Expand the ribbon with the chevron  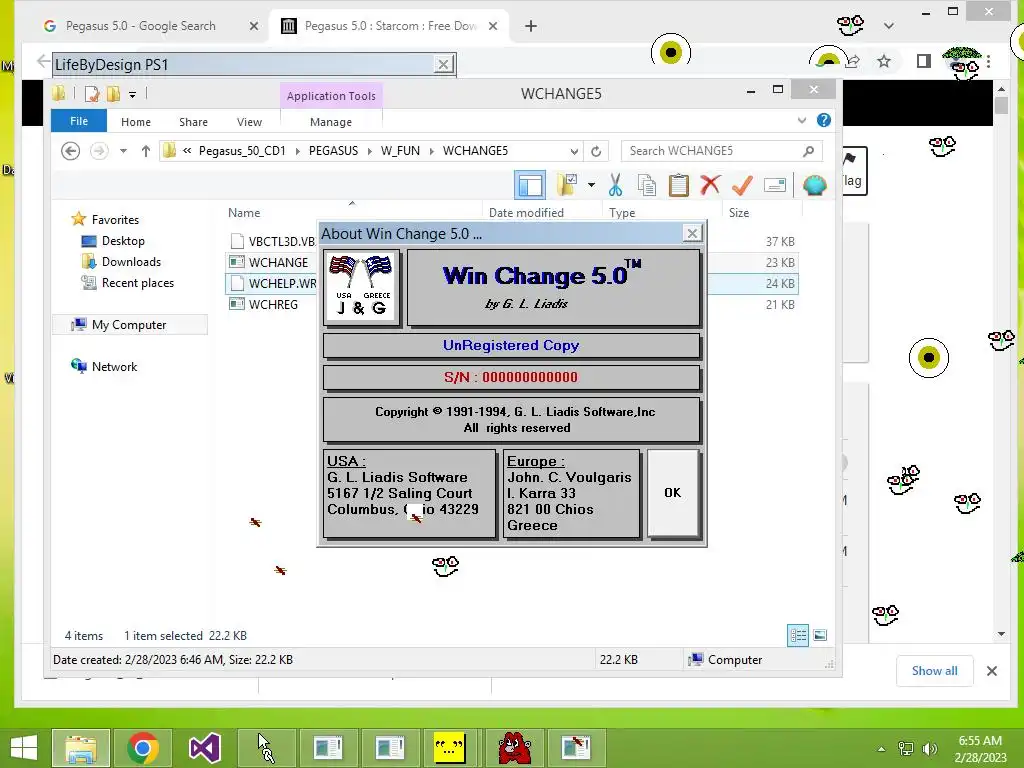(802, 121)
